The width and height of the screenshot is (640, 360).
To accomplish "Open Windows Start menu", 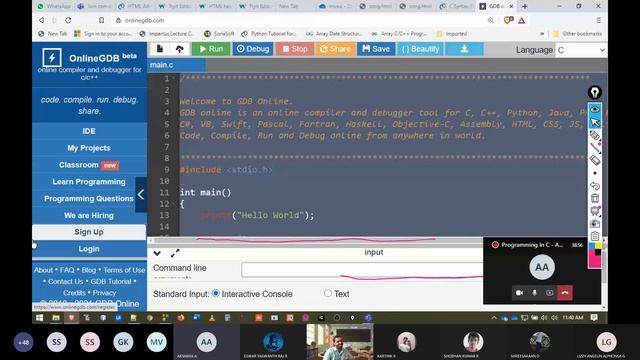I will [40, 318].
